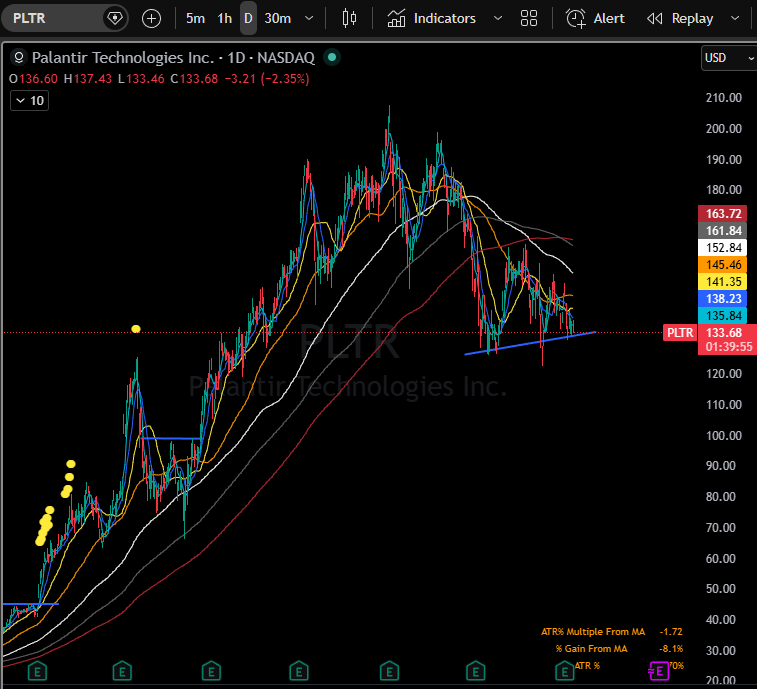Create a new Alert

pyautogui.click(x=595, y=18)
